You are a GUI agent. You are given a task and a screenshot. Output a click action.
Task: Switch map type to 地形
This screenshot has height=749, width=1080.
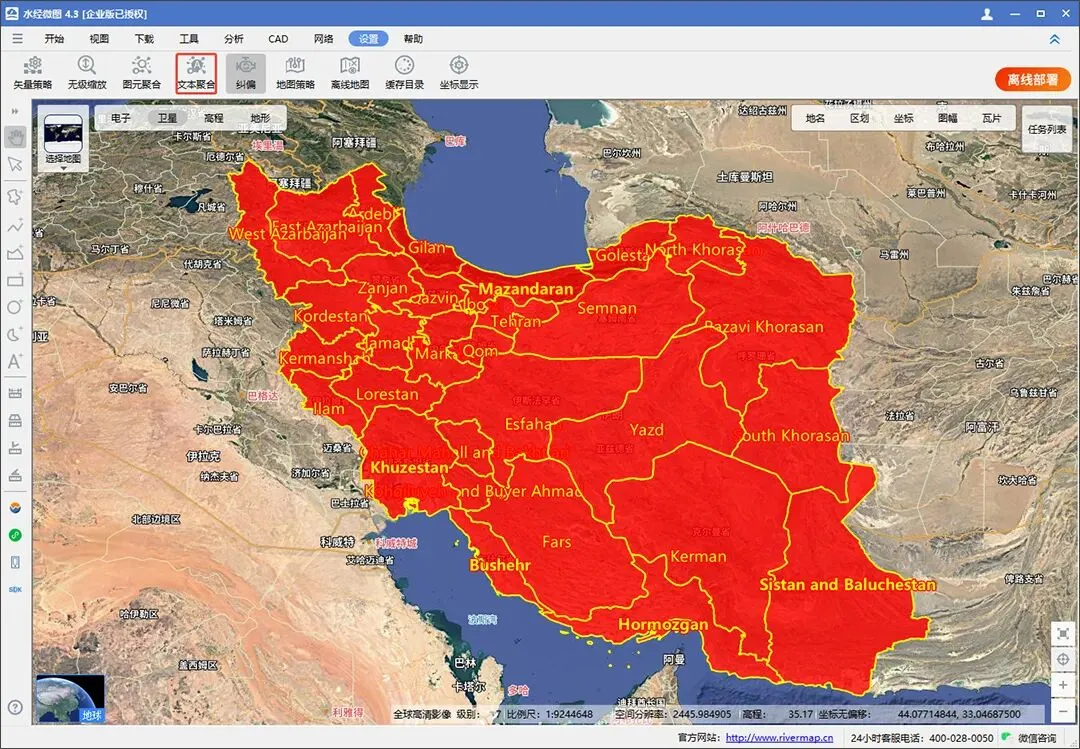pos(260,118)
